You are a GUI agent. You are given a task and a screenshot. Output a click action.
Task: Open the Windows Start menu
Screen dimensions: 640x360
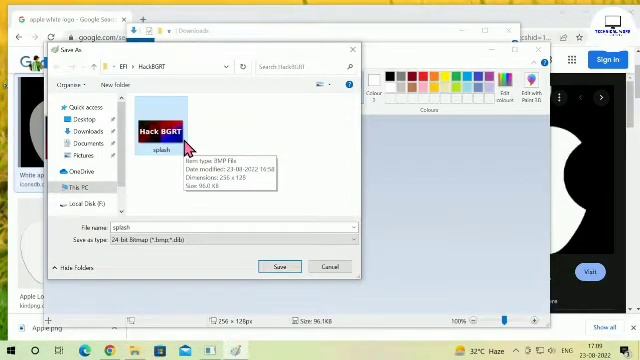11,351
